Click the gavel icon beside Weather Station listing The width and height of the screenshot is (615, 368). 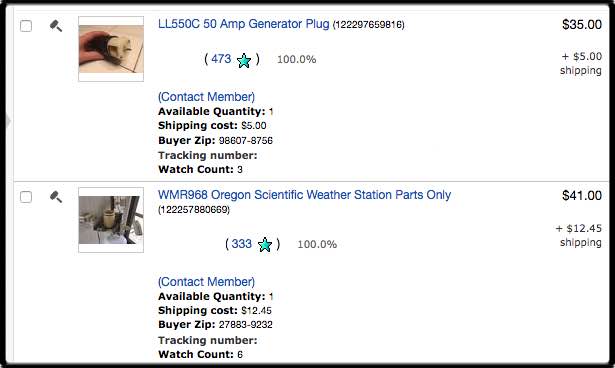coord(56,197)
